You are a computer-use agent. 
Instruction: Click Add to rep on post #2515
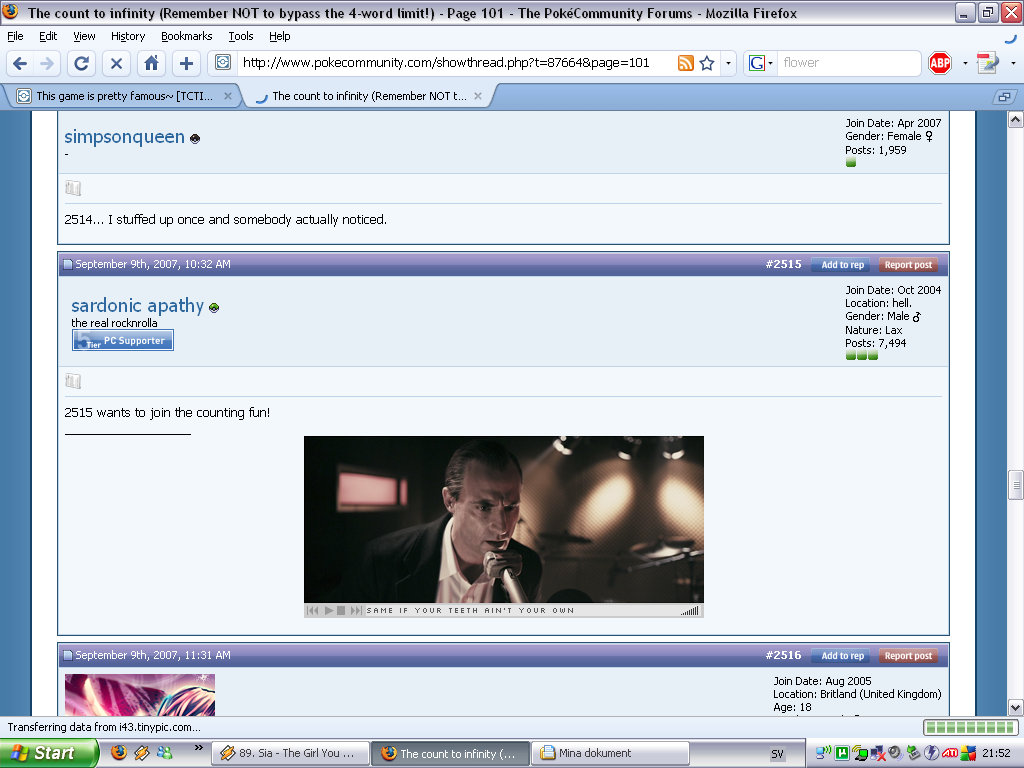tap(840, 264)
